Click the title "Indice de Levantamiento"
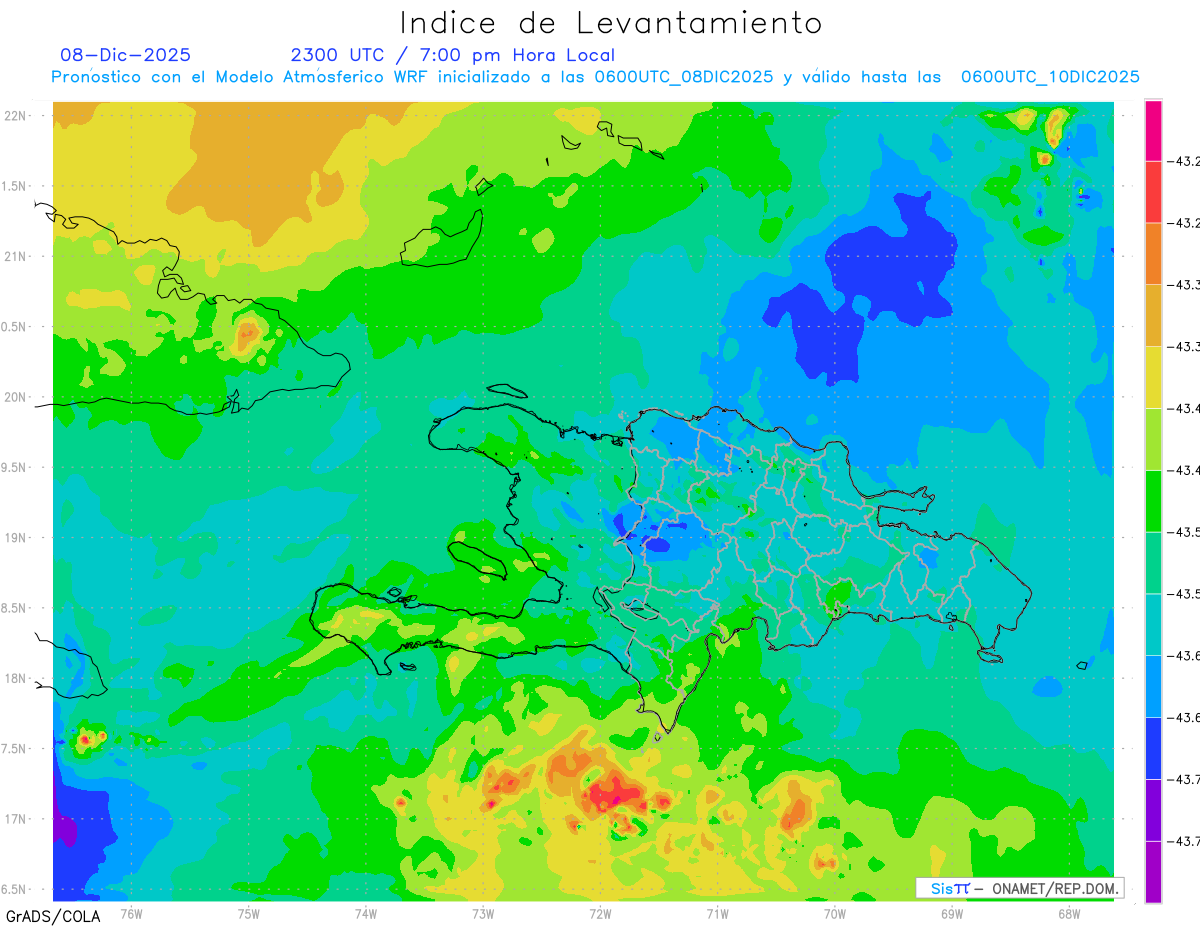Image resolution: width=1200 pixels, height=927 pixels. pyautogui.click(x=611, y=22)
